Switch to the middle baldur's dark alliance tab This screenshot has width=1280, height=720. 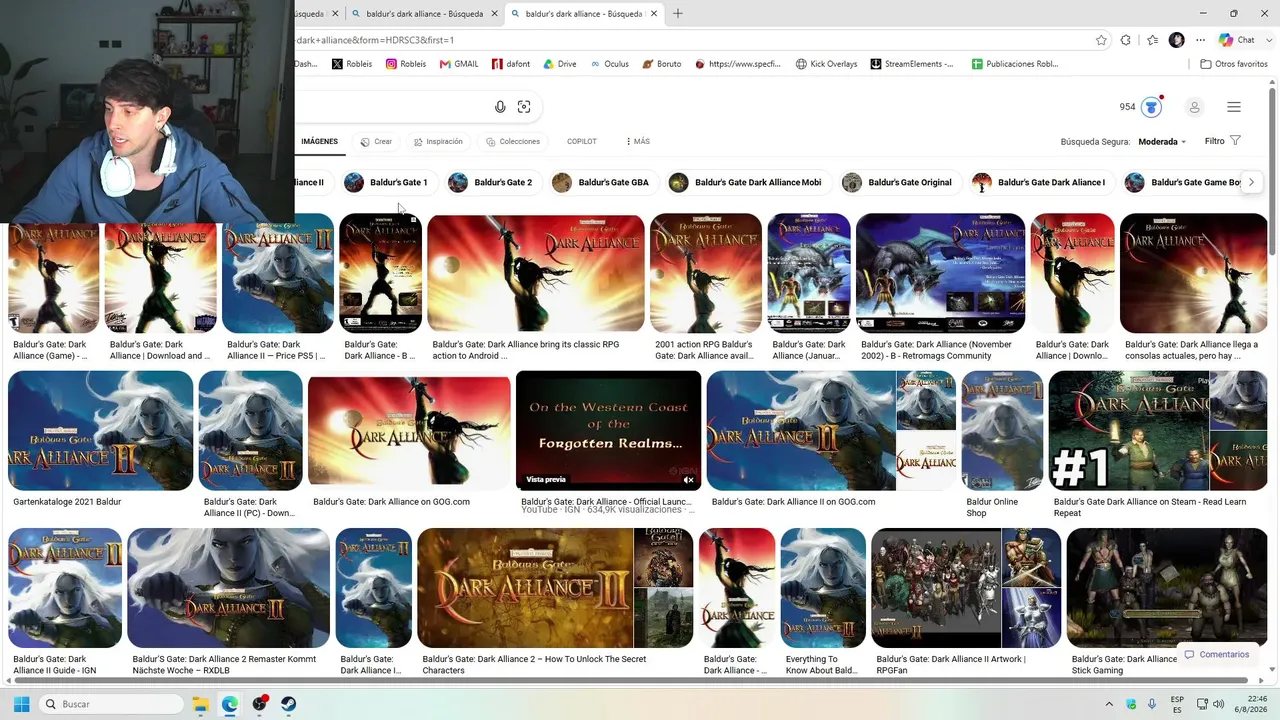424,14
